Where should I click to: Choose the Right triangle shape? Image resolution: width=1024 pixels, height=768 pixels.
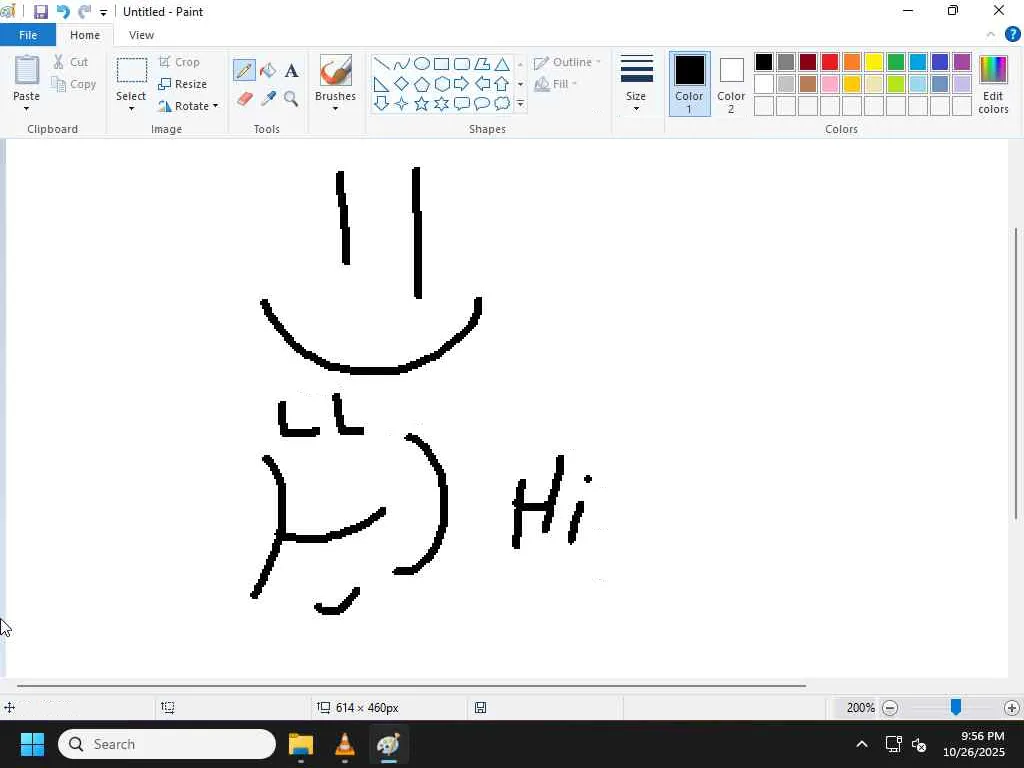[x=381, y=84]
